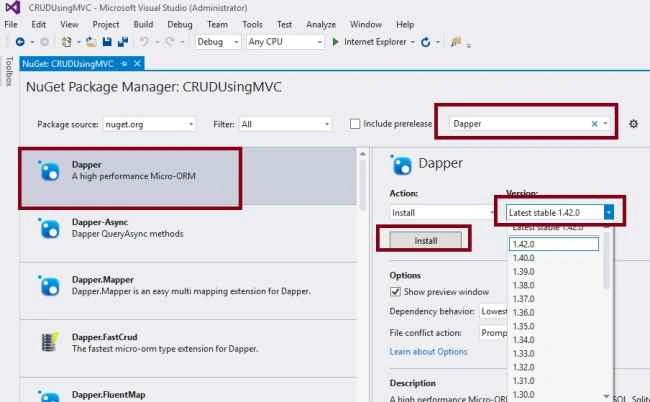The height and width of the screenshot is (402, 650).
Task: Select version 1.39.0 in list
Action: (555, 271)
